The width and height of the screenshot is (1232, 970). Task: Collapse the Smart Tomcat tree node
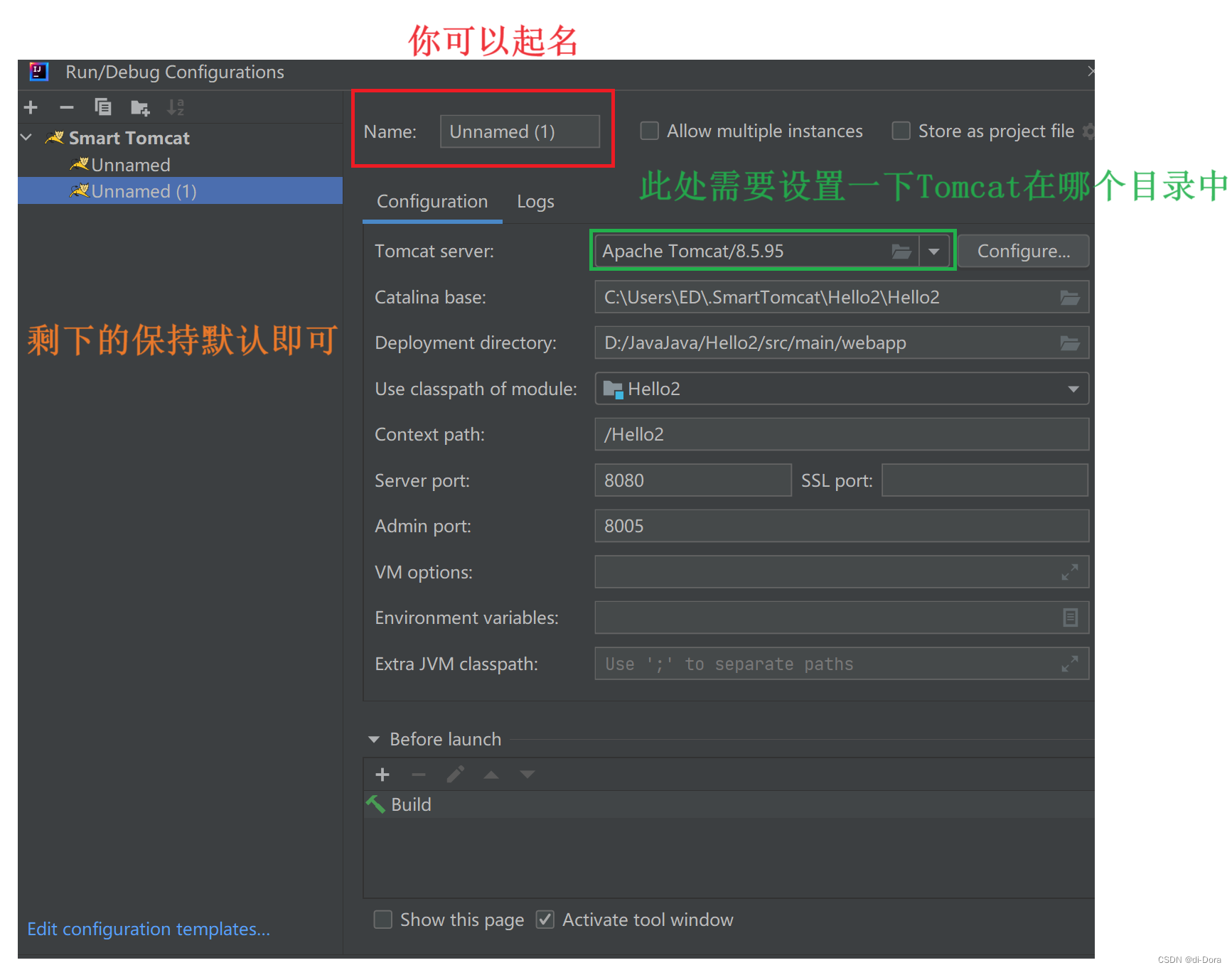tap(27, 137)
